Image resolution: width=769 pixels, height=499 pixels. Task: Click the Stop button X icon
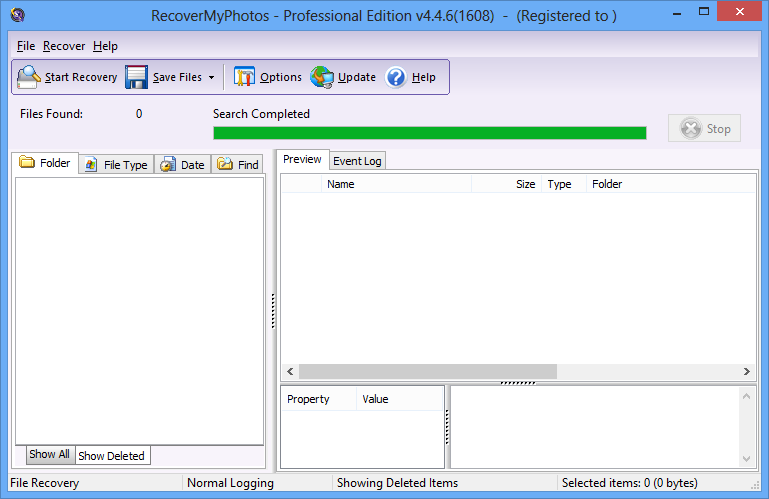[x=691, y=129]
